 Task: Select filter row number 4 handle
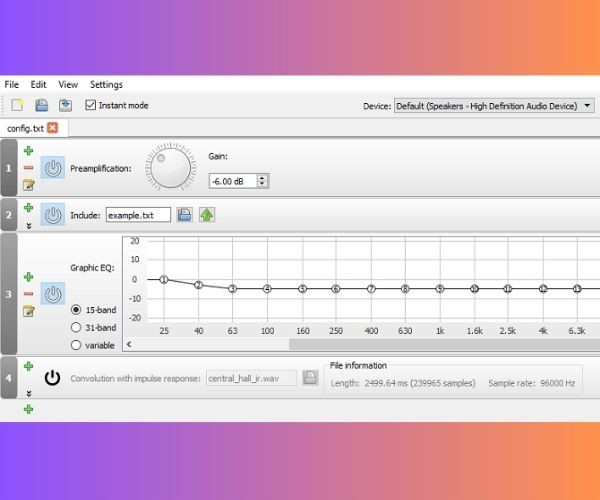coord(9,378)
